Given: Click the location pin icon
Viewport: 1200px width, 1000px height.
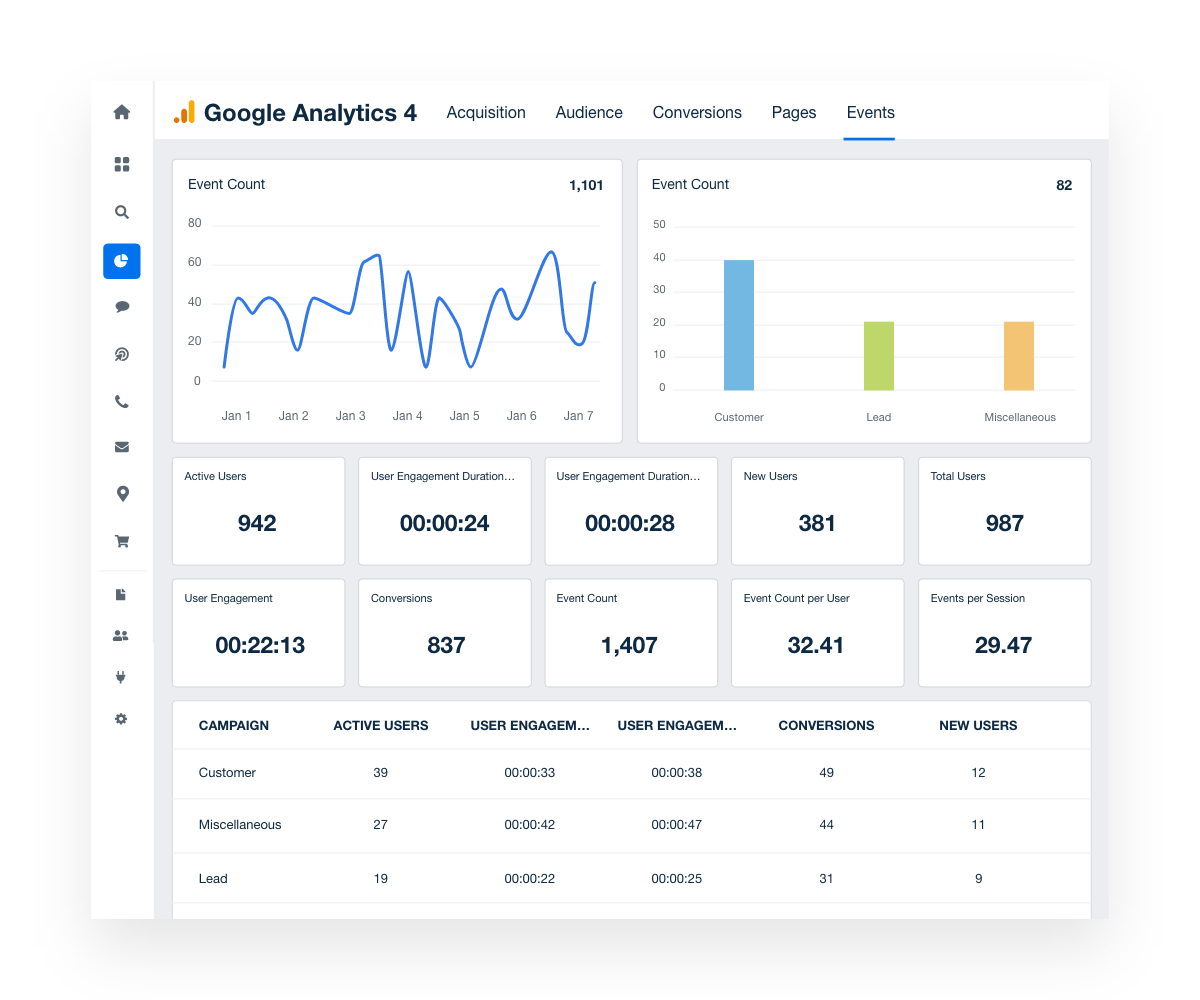Looking at the screenshot, I should click(121, 493).
